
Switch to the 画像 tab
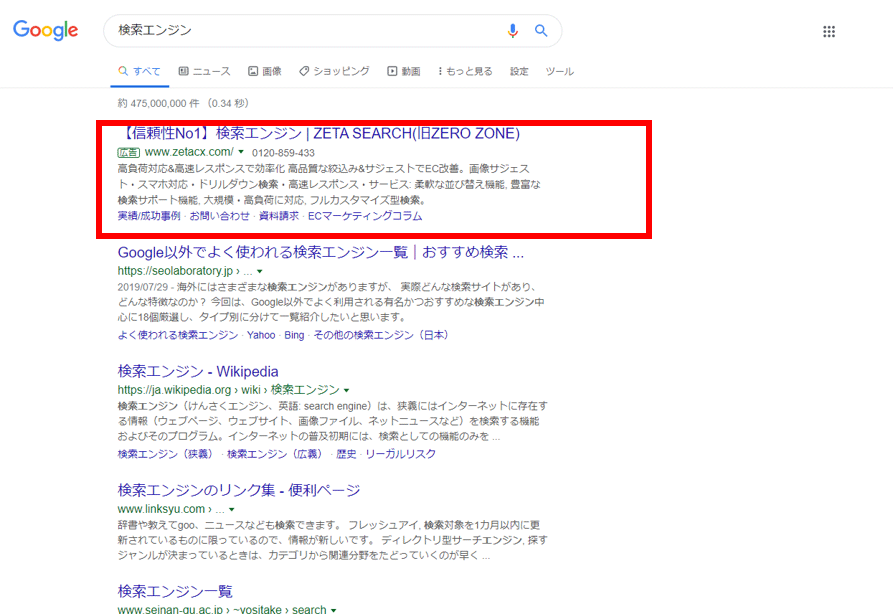coord(265,71)
